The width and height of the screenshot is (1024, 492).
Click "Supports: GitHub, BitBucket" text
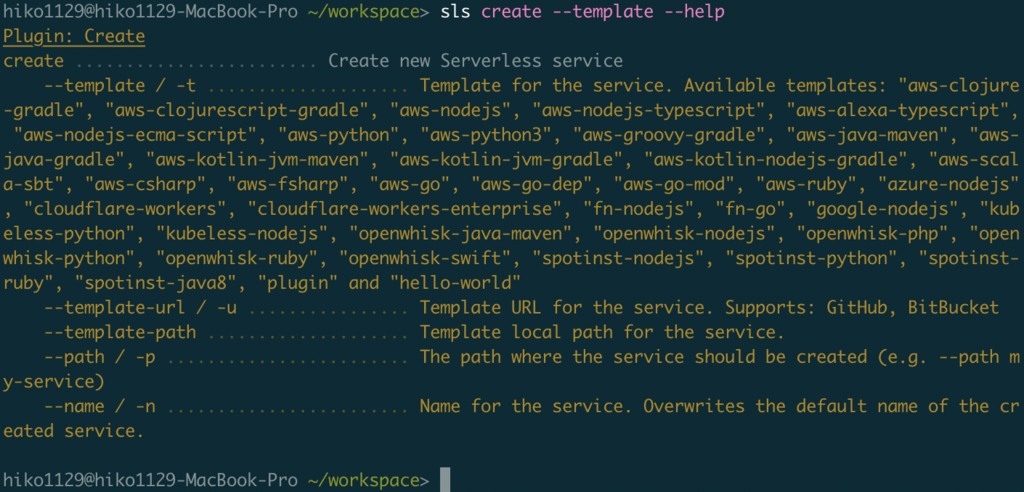(x=862, y=308)
